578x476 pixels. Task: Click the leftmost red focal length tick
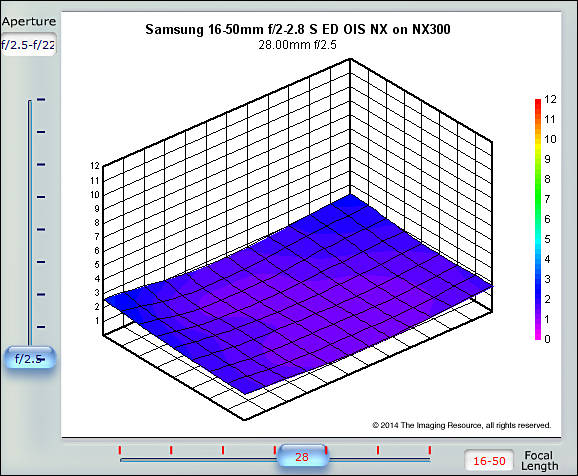(120, 450)
